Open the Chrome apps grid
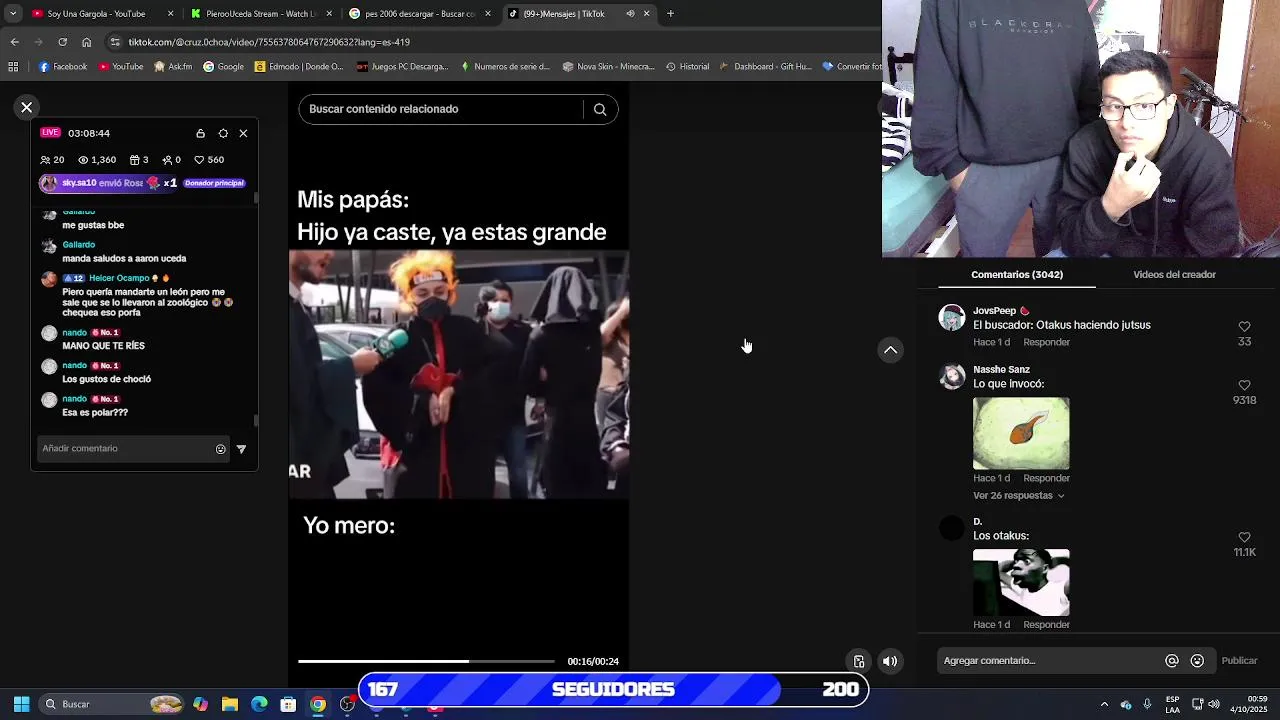Image resolution: width=1280 pixels, height=720 pixels. (x=13, y=67)
